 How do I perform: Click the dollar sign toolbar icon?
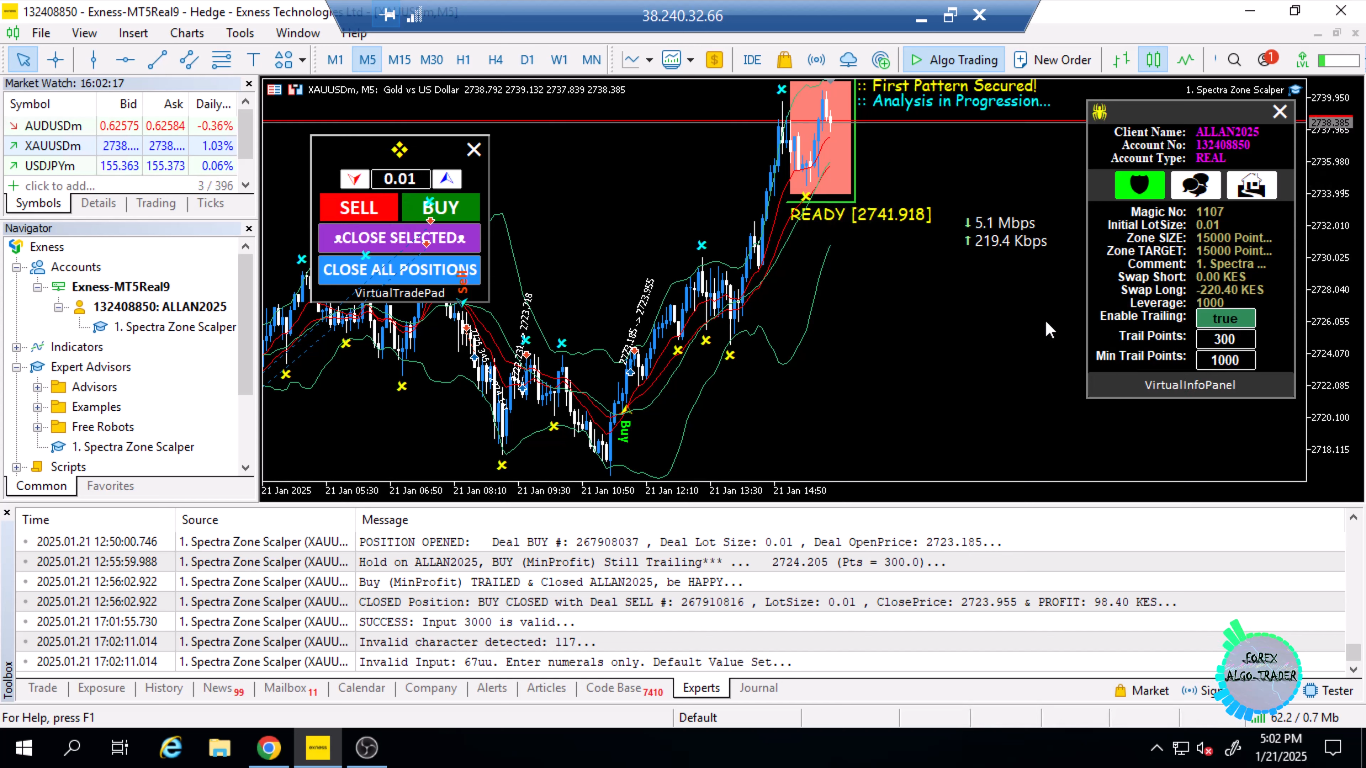714,60
